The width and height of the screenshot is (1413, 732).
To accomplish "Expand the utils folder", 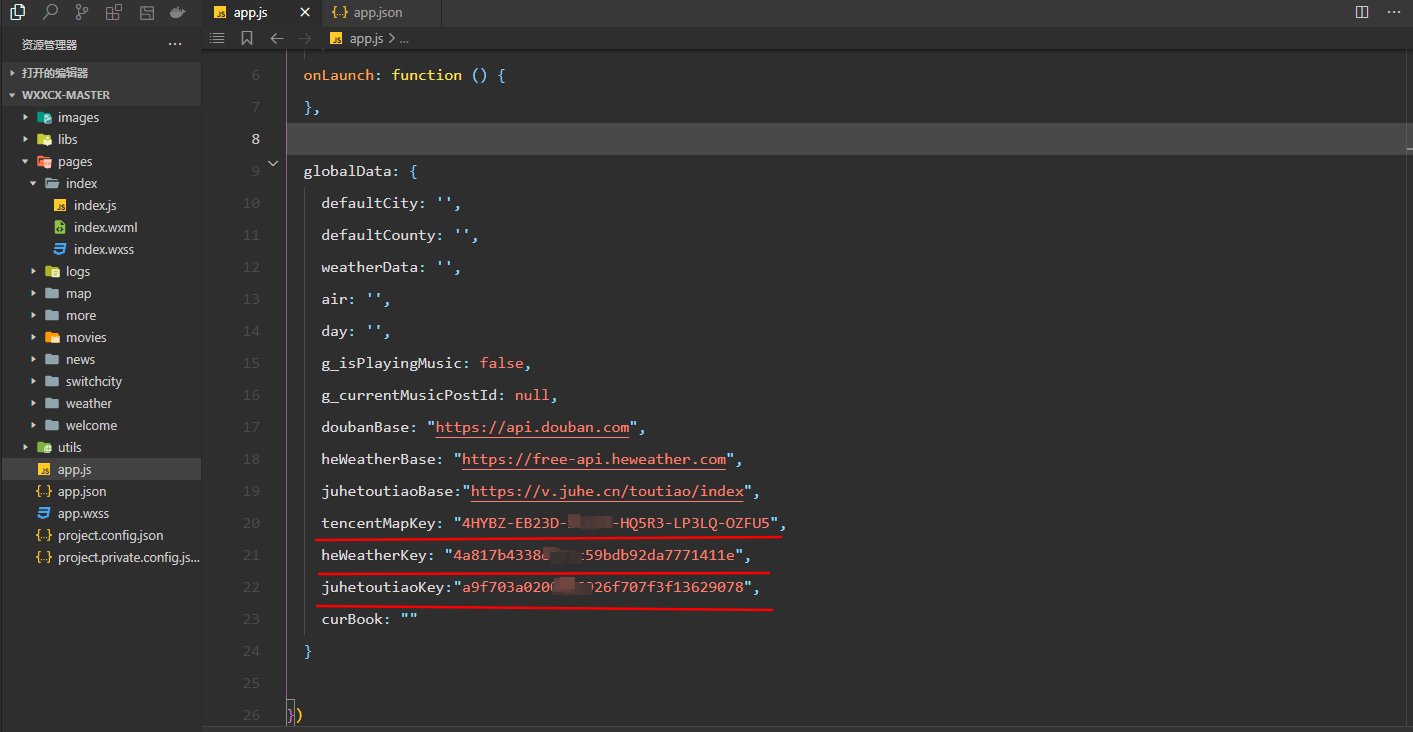I will 100,447.
